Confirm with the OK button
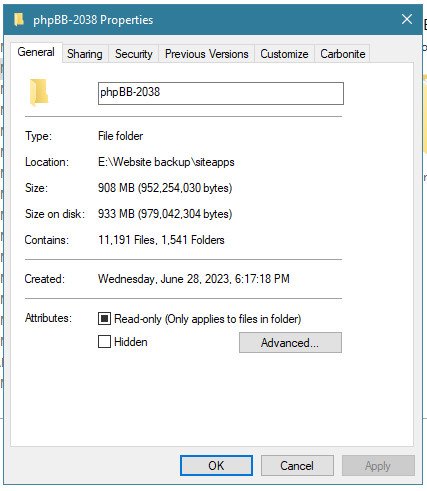 (x=216, y=465)
